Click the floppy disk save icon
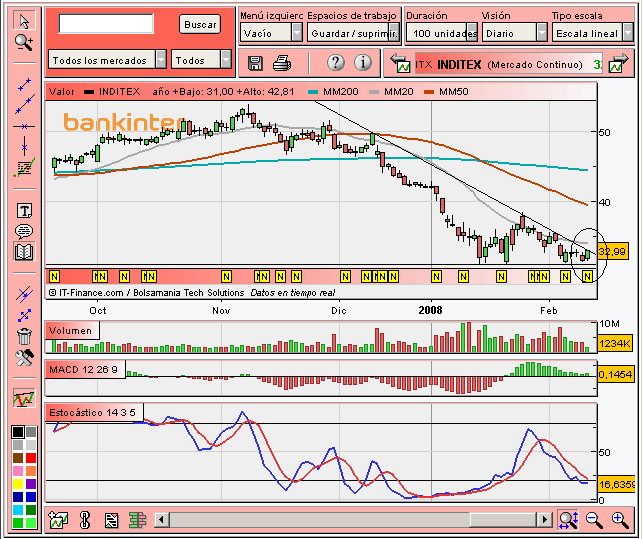This screenshot has width=643, height=539. (x=255, y=63)
